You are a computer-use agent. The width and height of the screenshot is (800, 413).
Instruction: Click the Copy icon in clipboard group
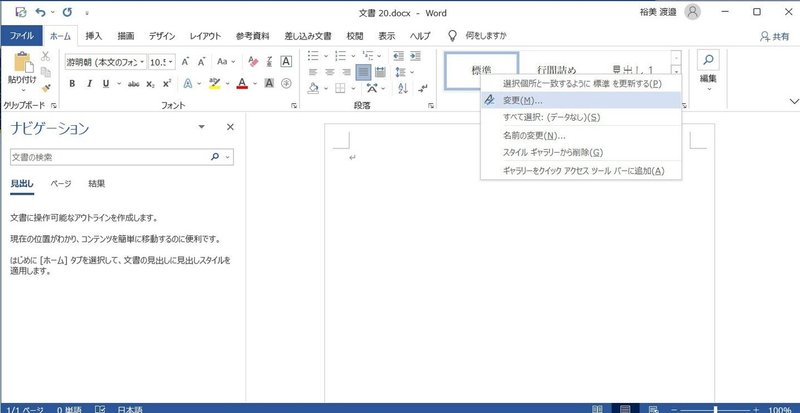point(45,72)
